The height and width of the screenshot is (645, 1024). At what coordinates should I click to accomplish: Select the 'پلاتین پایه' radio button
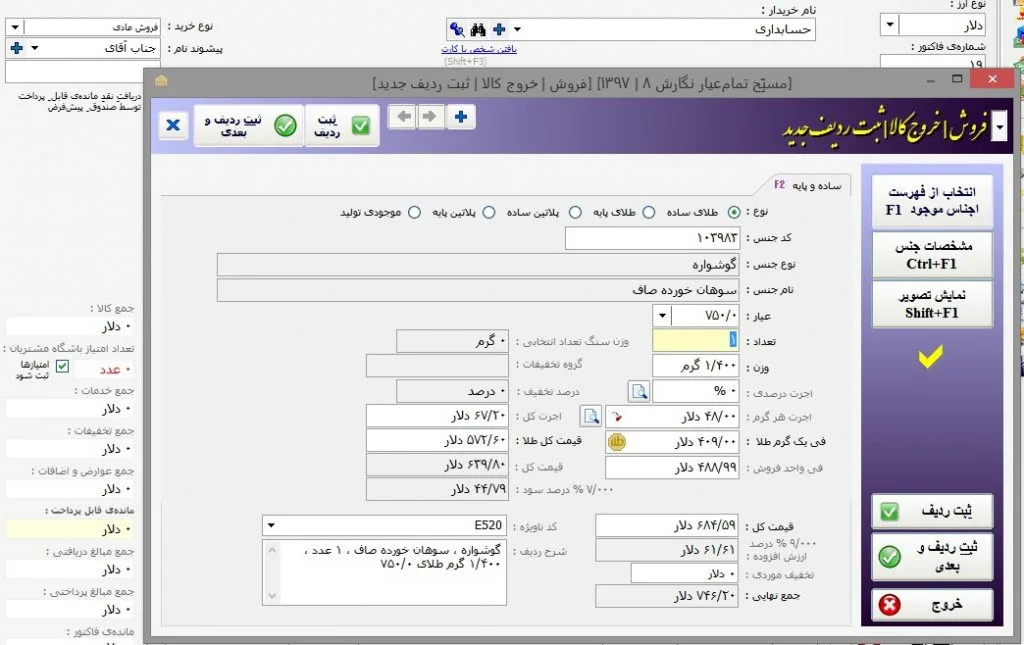(488, 212)
